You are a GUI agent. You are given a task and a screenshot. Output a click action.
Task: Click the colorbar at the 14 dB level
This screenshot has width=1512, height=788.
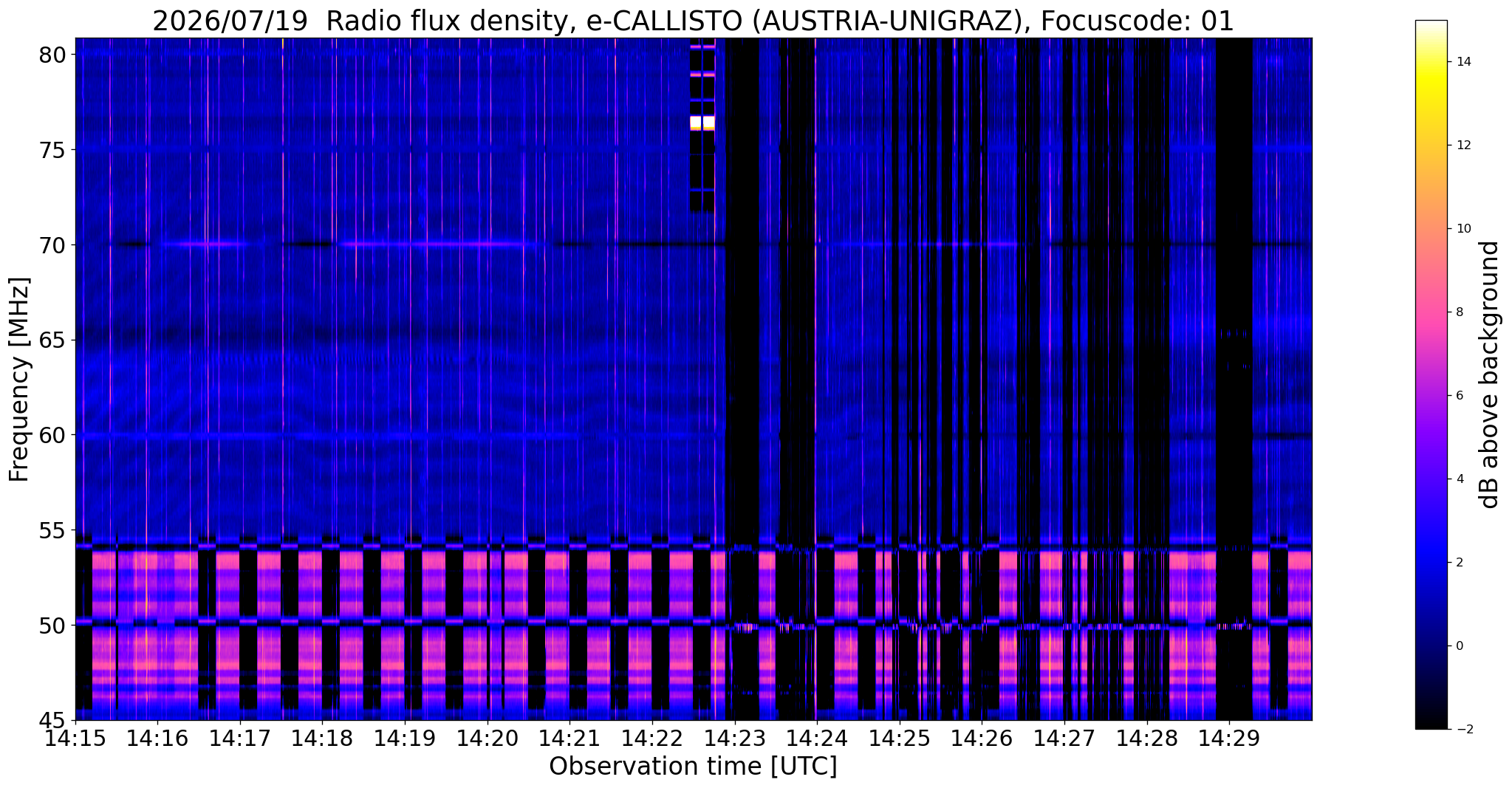click(x=1431, y=61)
